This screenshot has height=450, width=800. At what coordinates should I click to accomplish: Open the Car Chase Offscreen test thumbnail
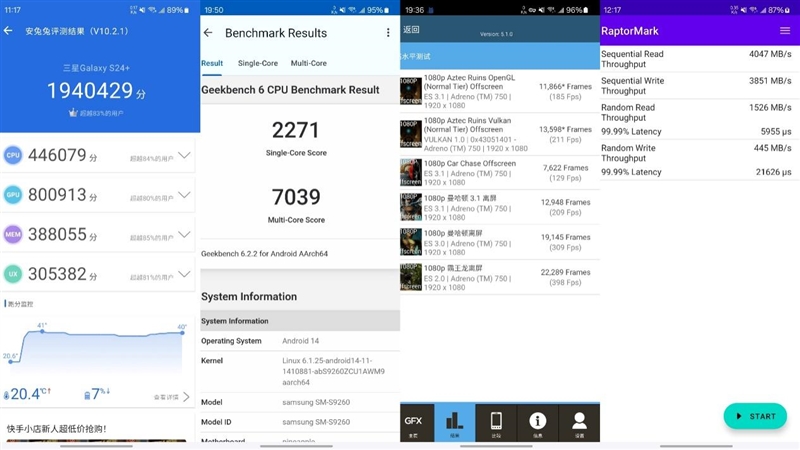pyautogui.click(x=411, y=172)
